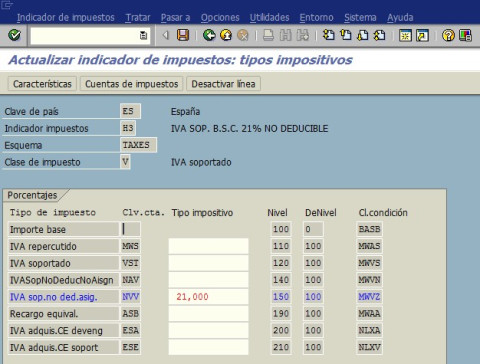
Task: Click the Importe base Clv.cta. field
Action: pos(130,229)
